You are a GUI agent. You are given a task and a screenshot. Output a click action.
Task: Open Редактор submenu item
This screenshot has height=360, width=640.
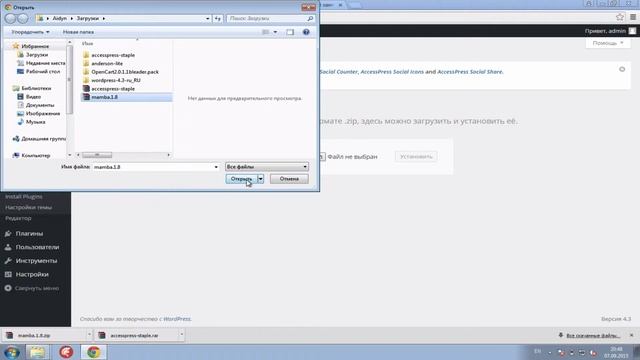click(18, 218)
